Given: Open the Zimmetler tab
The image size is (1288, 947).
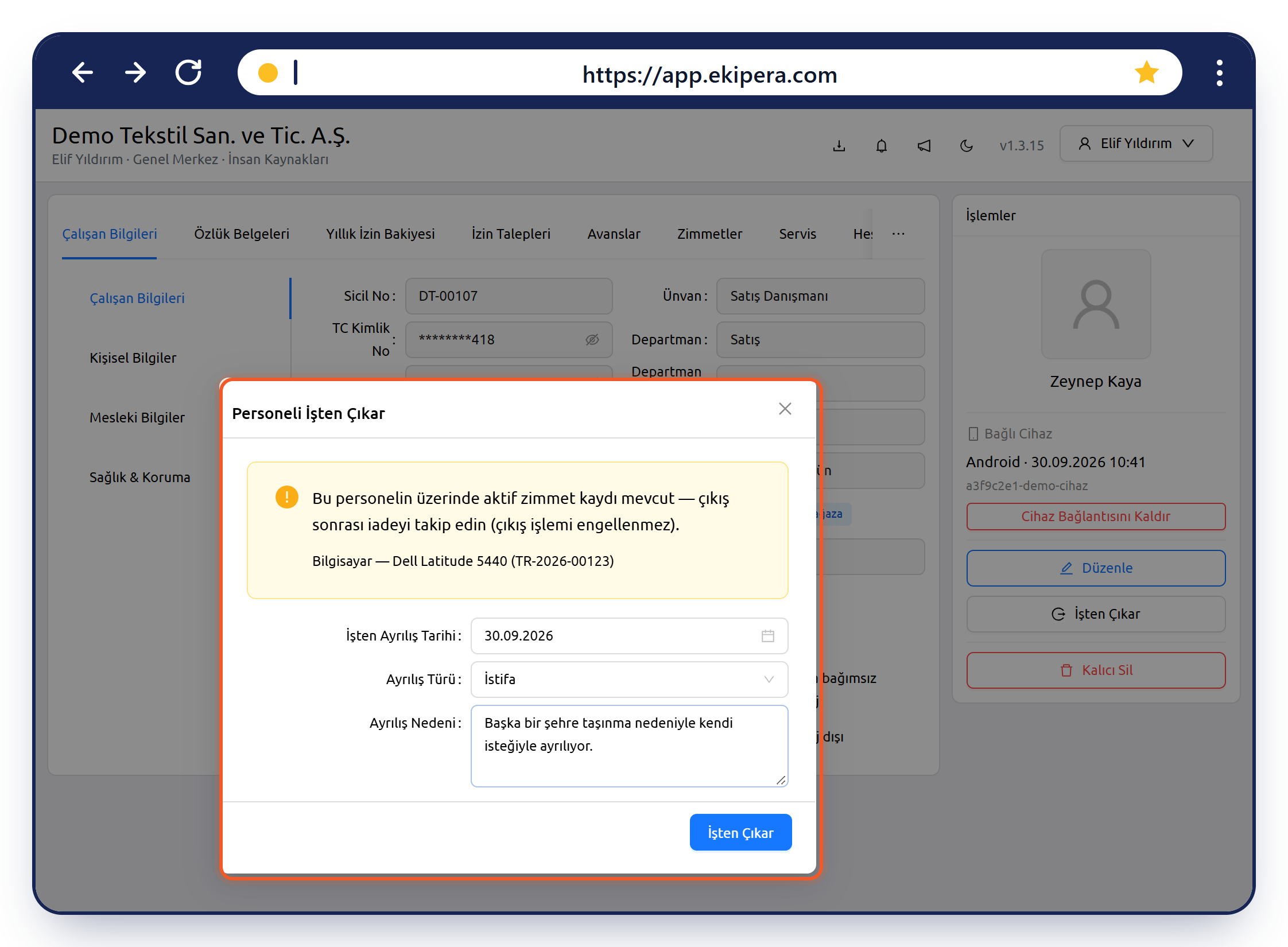Looking at the screenshot, I should [709, 234].
